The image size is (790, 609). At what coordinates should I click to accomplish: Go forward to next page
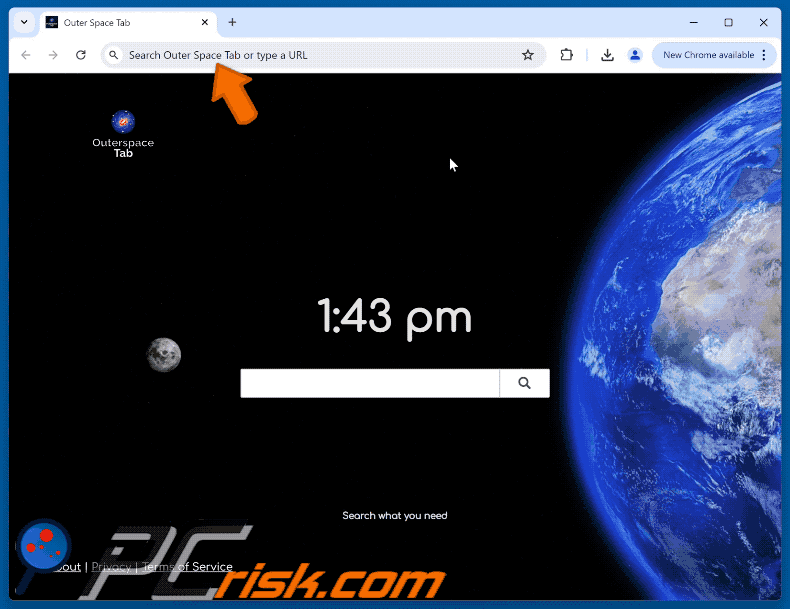[x=53, y=55]
